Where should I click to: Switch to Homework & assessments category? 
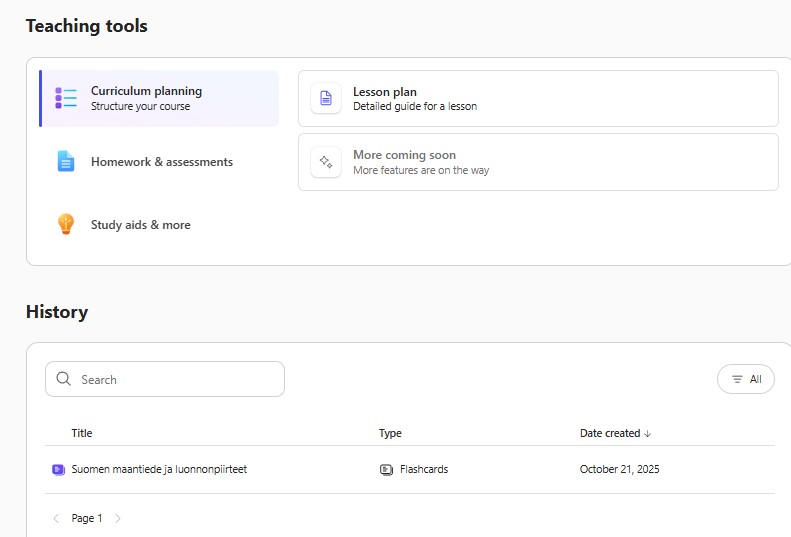coord(161,162)
